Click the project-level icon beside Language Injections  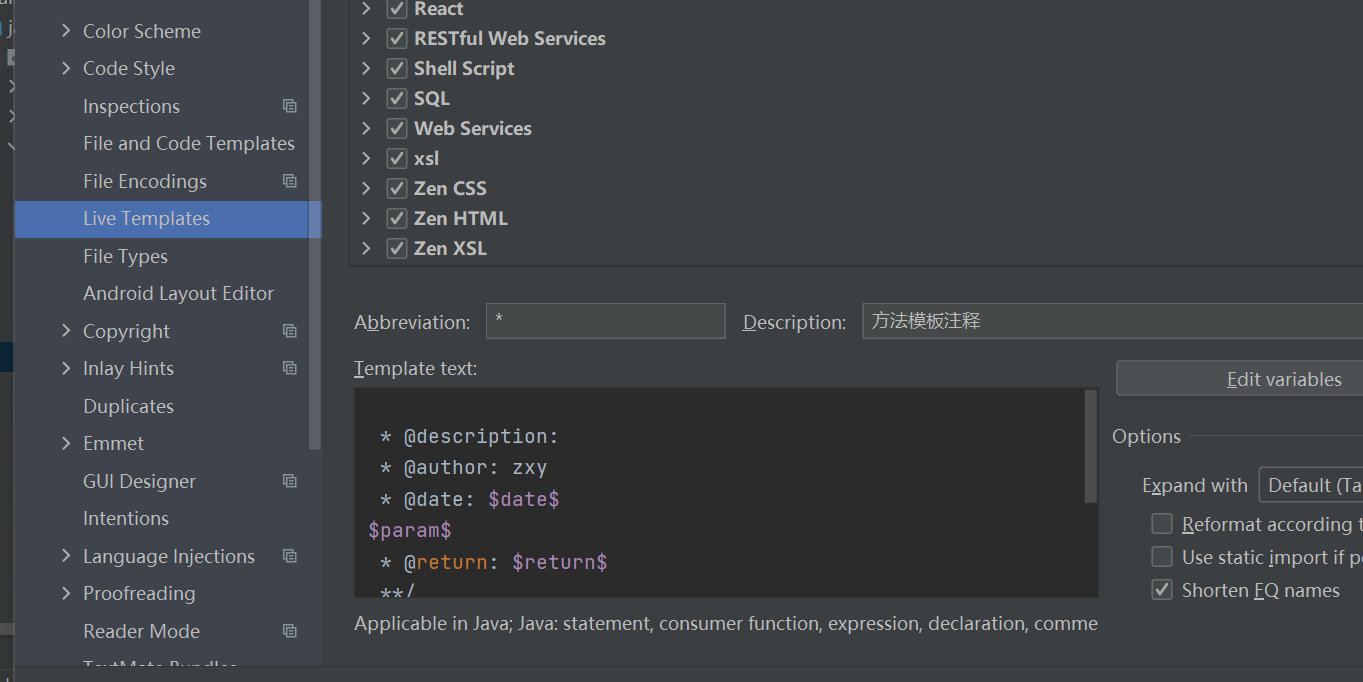[290, 556]
